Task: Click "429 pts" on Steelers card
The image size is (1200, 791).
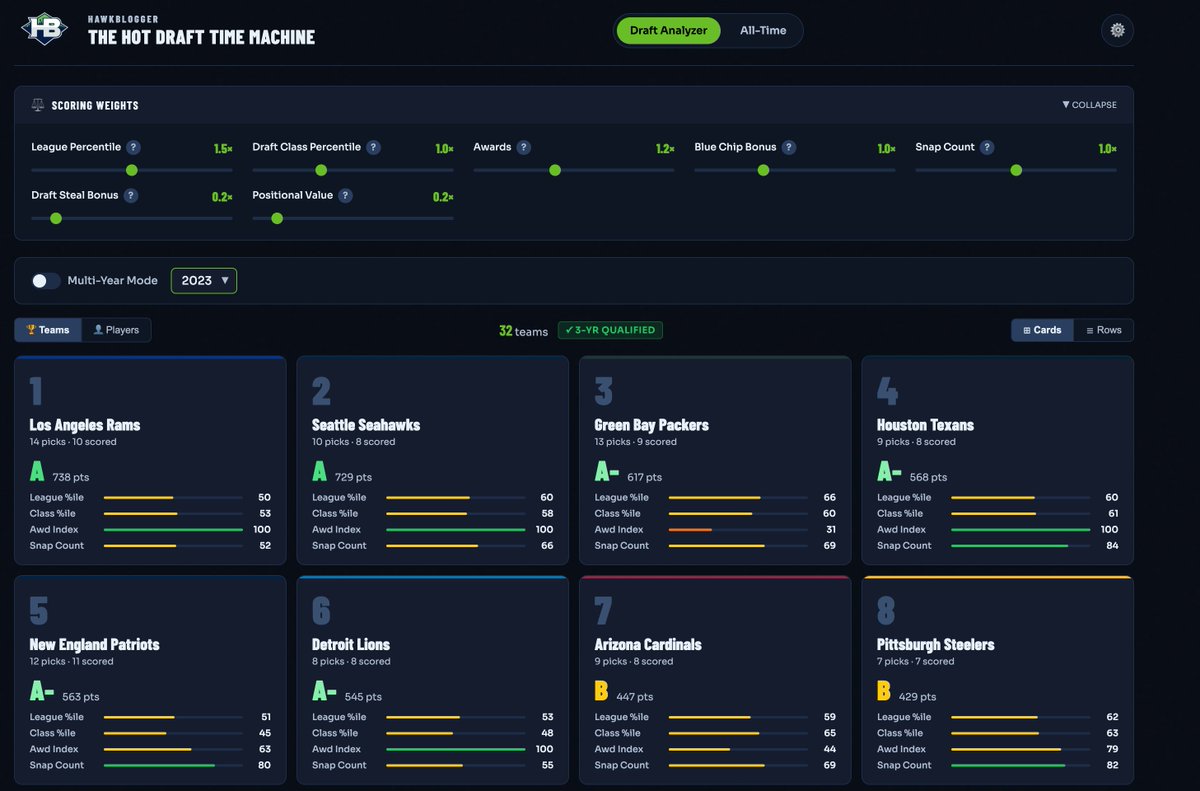Action: (x=917, y=697)
